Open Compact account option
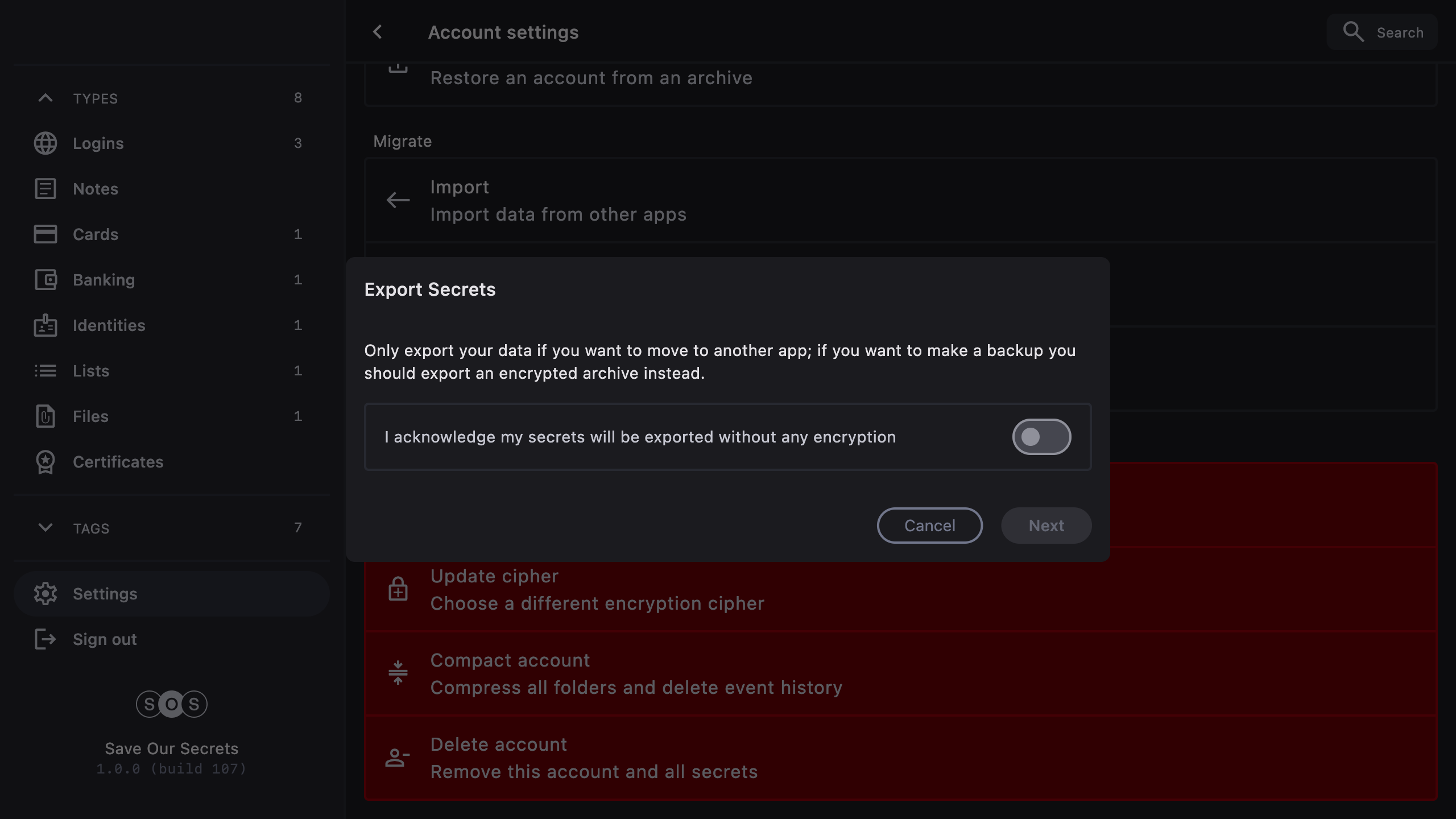Viewport: 1456px width, 819px height. 636,673
